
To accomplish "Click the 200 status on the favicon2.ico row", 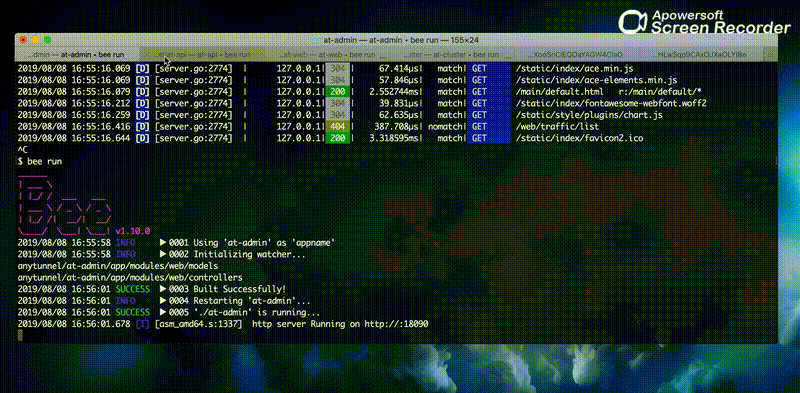I will click(x=338, y=138).
